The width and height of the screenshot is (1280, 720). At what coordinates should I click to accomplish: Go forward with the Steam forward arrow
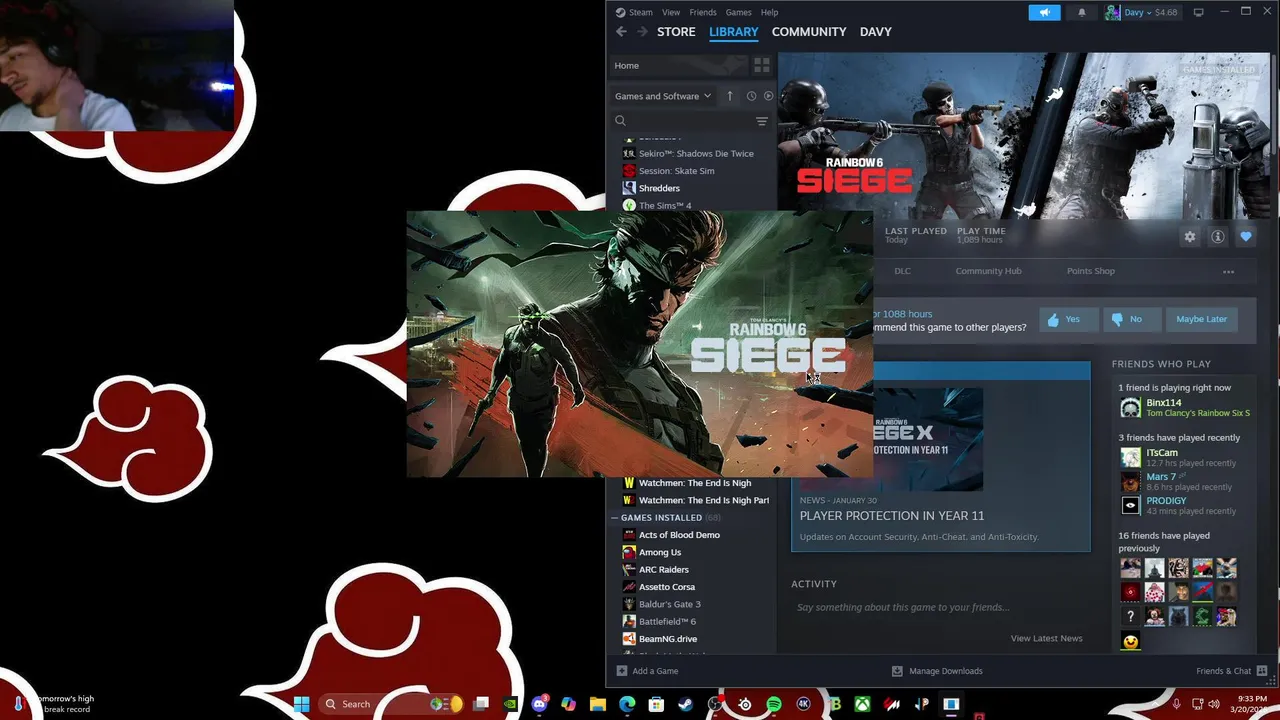(x=641, y=32)
